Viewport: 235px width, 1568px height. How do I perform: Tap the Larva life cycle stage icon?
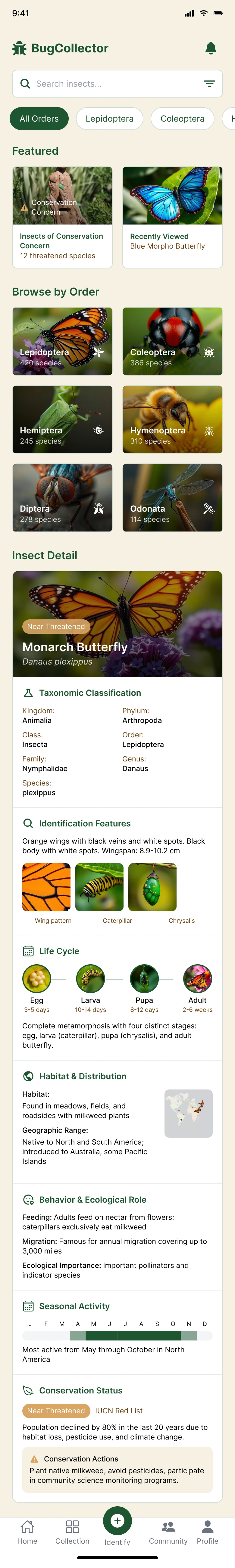90,979
